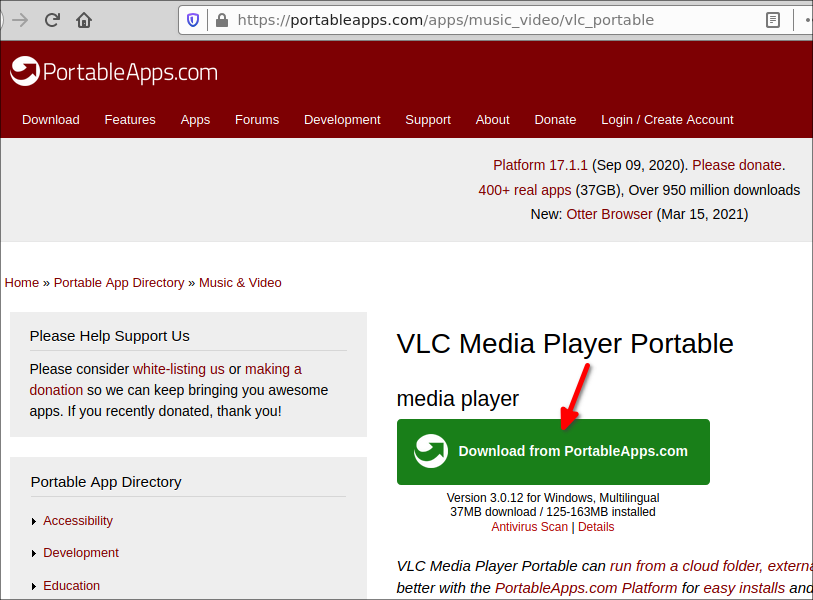Go to the browser home page icon
This screenshot has height=600, width=813.
point(84,20)
